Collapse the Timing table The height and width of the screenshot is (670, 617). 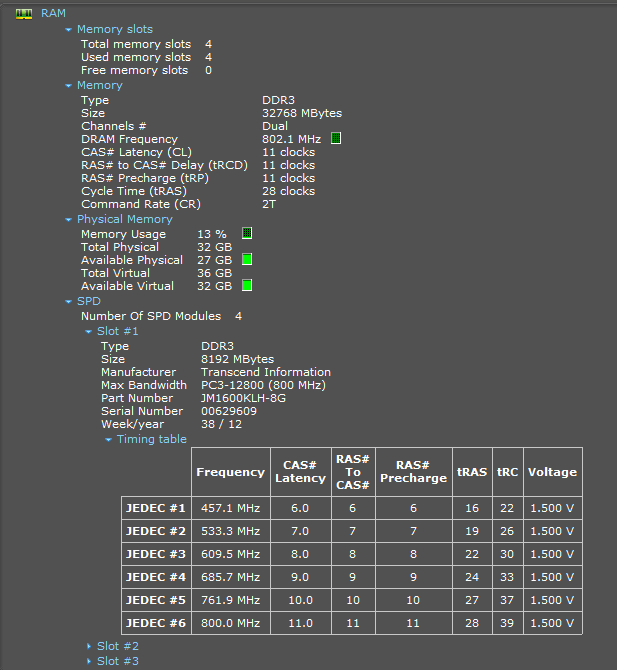point(109,439)
